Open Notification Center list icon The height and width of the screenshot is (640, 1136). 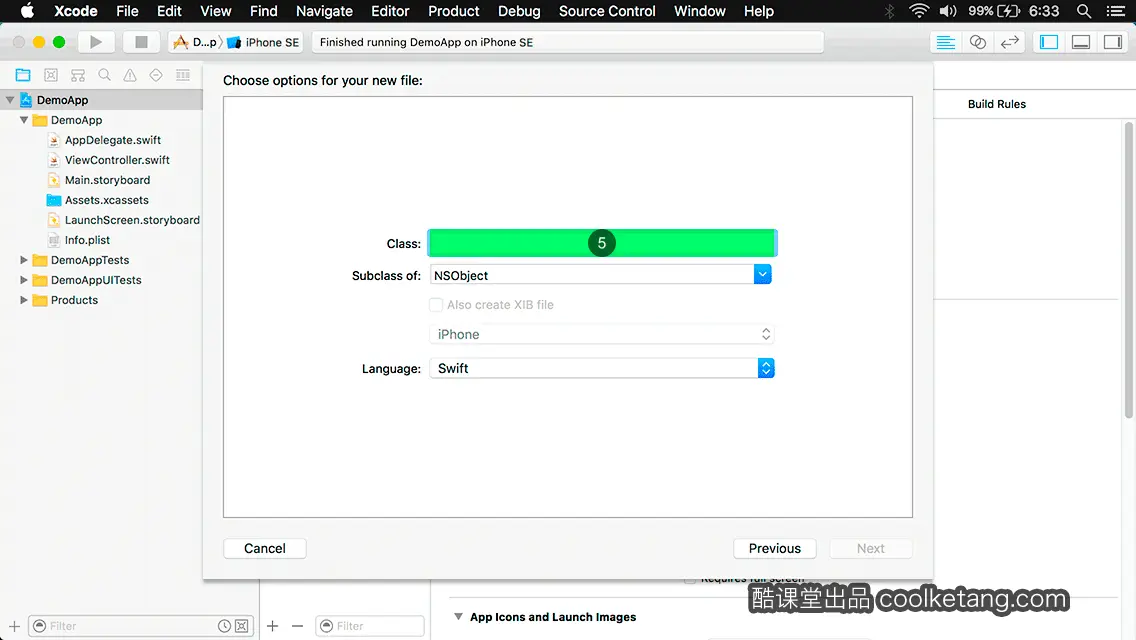coord(1116,11)
